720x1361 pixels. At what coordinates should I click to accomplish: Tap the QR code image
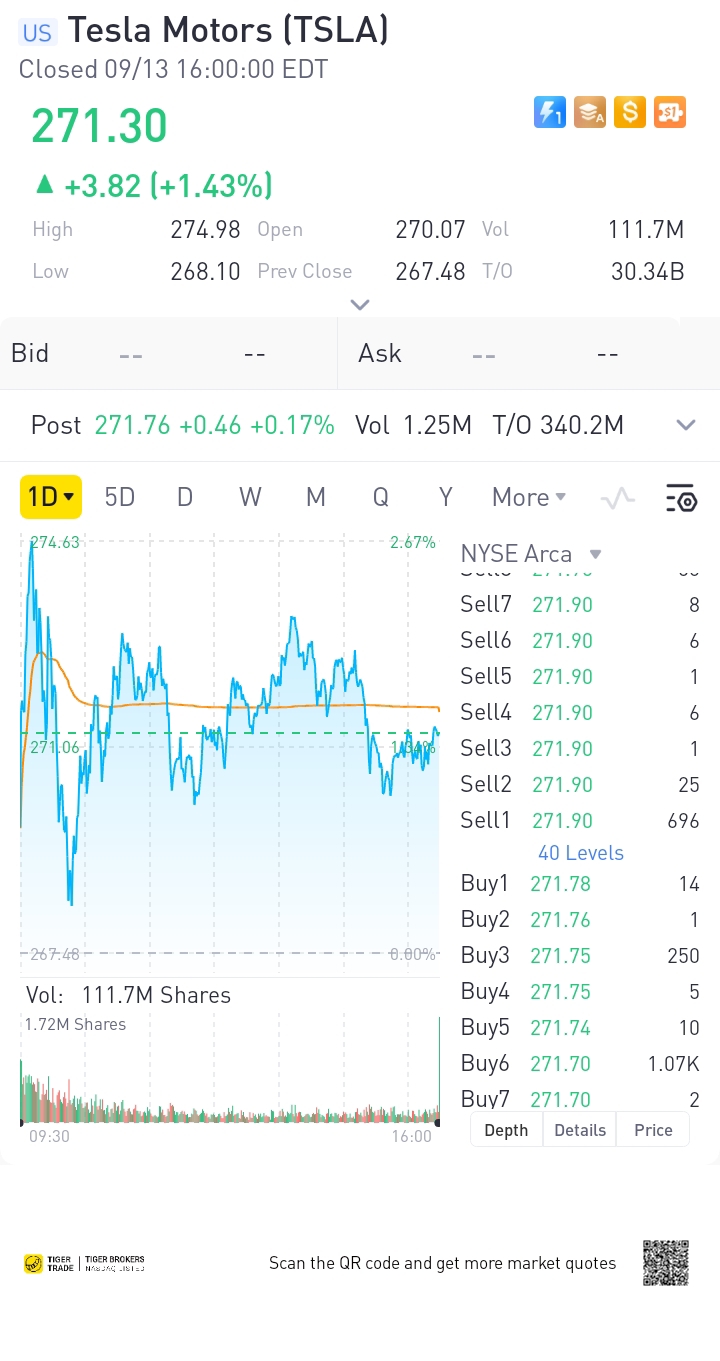click(x=666, y=1263)
